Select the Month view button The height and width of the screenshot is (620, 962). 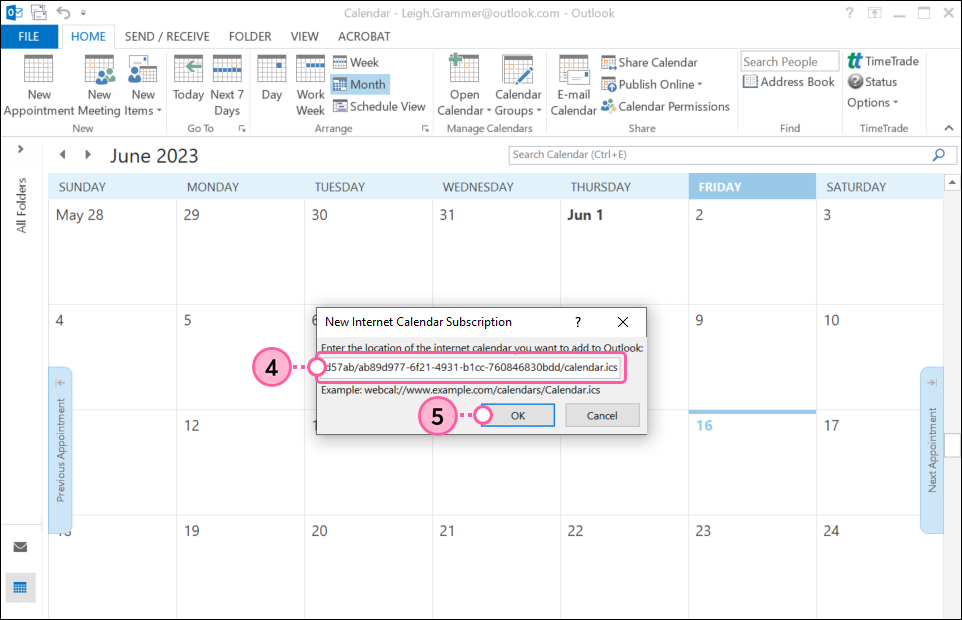360,85
